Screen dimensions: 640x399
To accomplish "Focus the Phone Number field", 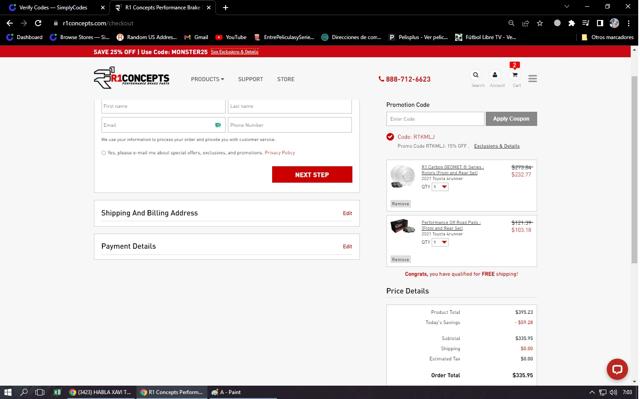I will [289, 125].
